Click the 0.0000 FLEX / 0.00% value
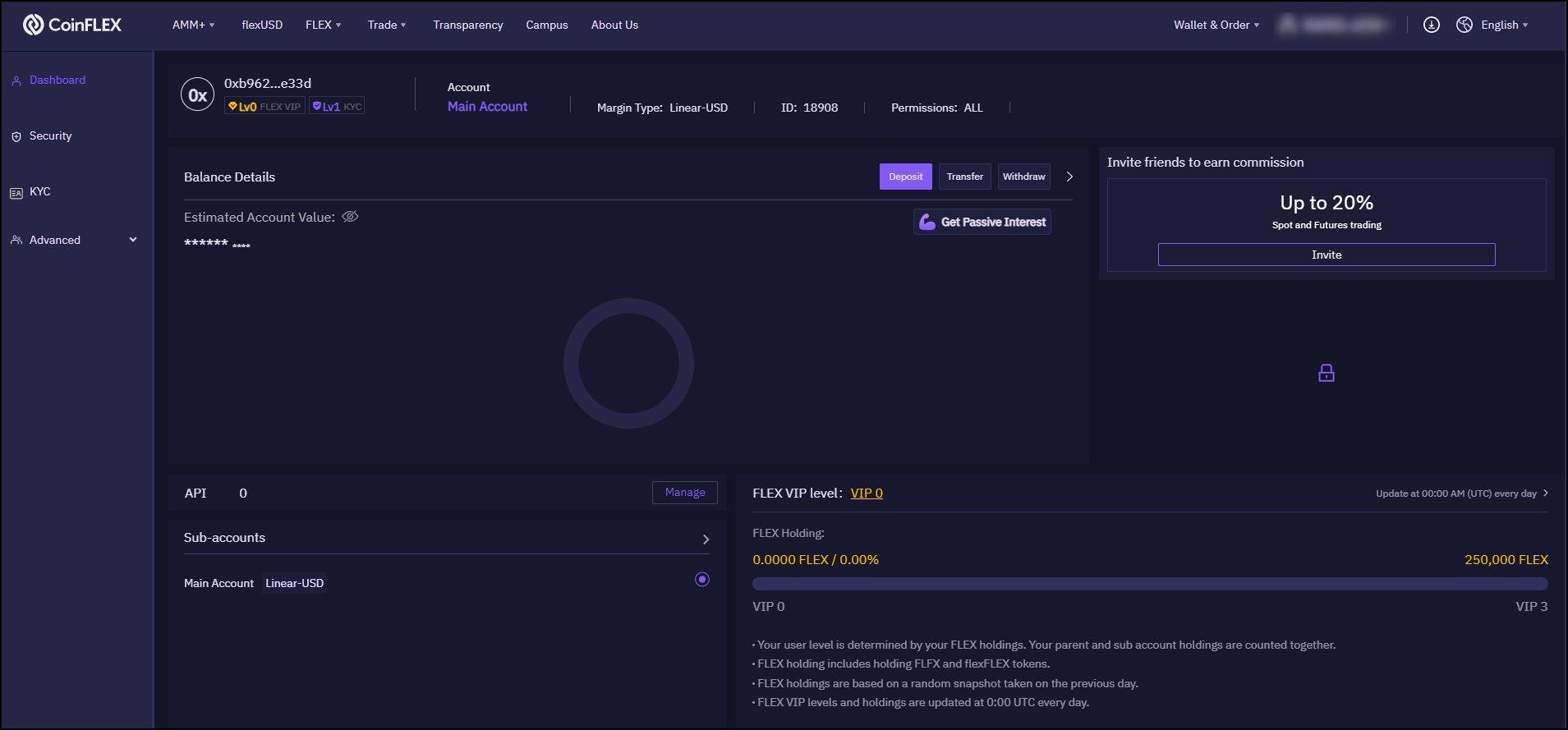Viewport: 1568px width, 730px height. pyautogui.click(x=816, y=559)
